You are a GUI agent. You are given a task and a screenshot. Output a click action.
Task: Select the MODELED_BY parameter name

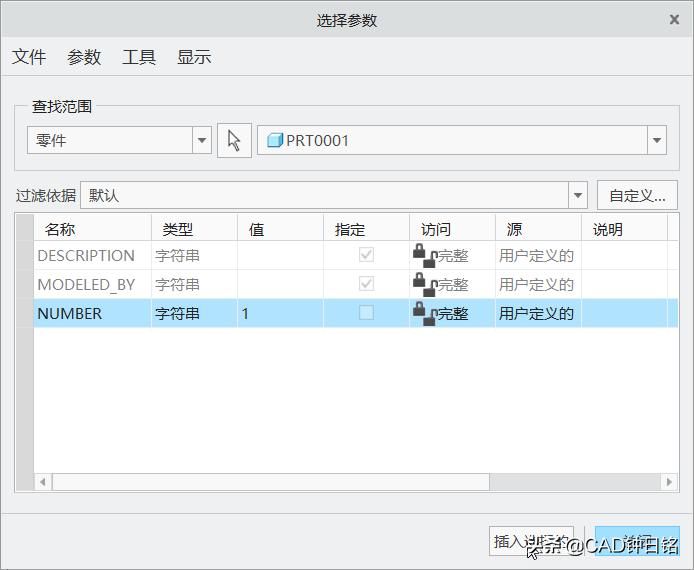[86, 285]
